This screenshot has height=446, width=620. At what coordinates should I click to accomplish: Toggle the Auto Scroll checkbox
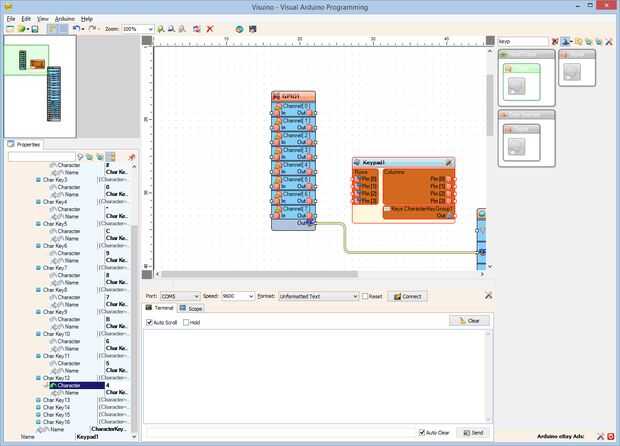pyautogui.click(x=149, y=322)
